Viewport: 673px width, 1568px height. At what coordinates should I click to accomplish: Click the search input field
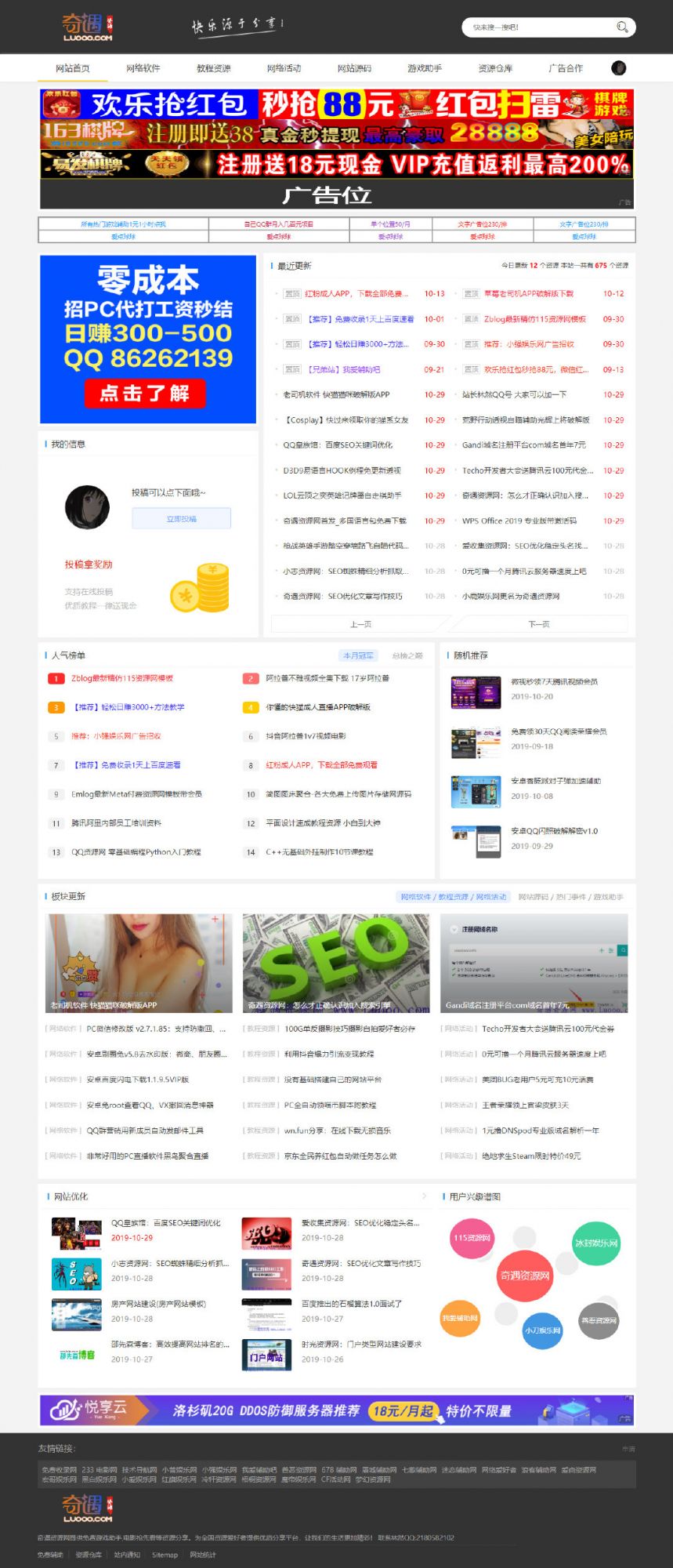coord(541,27)
